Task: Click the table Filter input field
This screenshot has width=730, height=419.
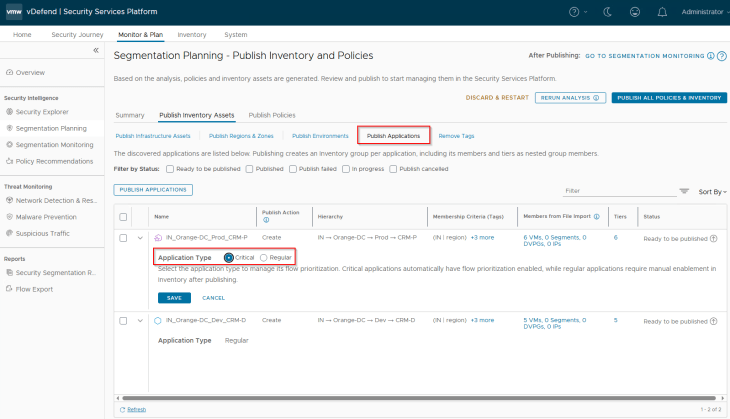Action: [615, 190]
